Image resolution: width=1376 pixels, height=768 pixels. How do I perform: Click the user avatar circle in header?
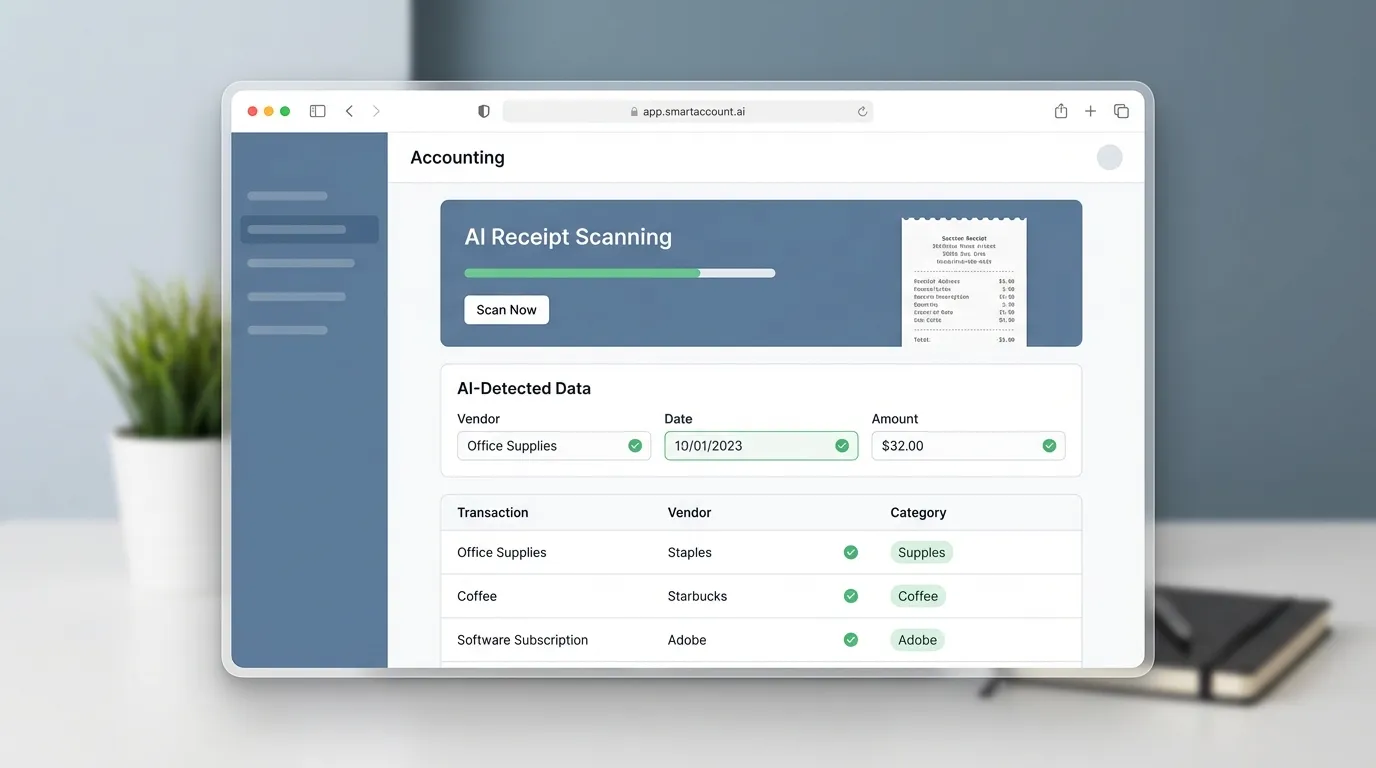pos(1109,157)
